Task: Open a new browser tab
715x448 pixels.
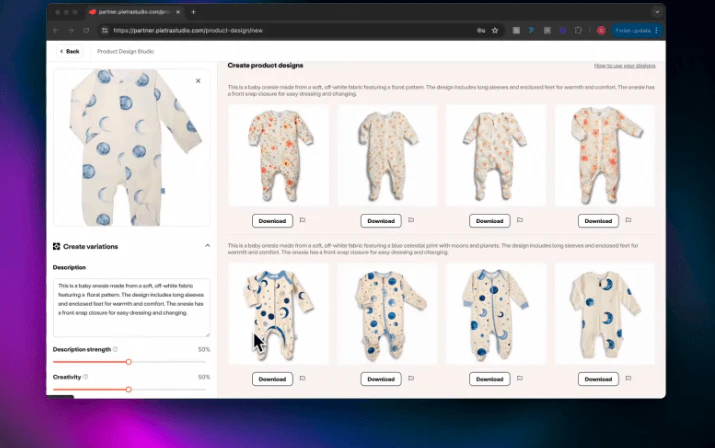Action: pyautogui.click(x=193, y=12)
